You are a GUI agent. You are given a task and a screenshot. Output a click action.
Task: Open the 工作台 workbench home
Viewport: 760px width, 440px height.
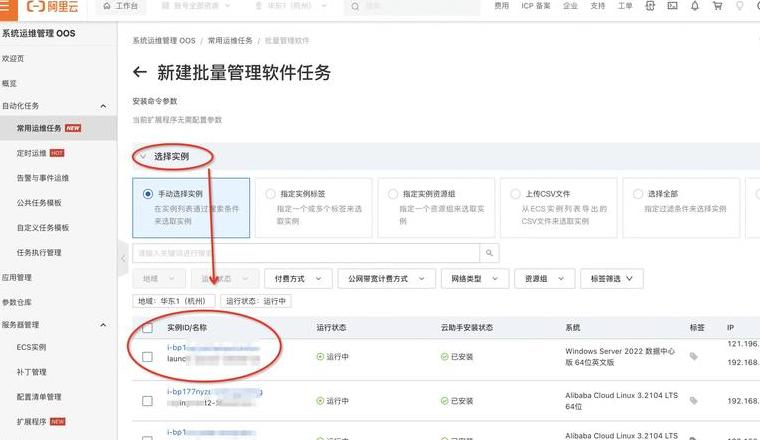point(121,6)
